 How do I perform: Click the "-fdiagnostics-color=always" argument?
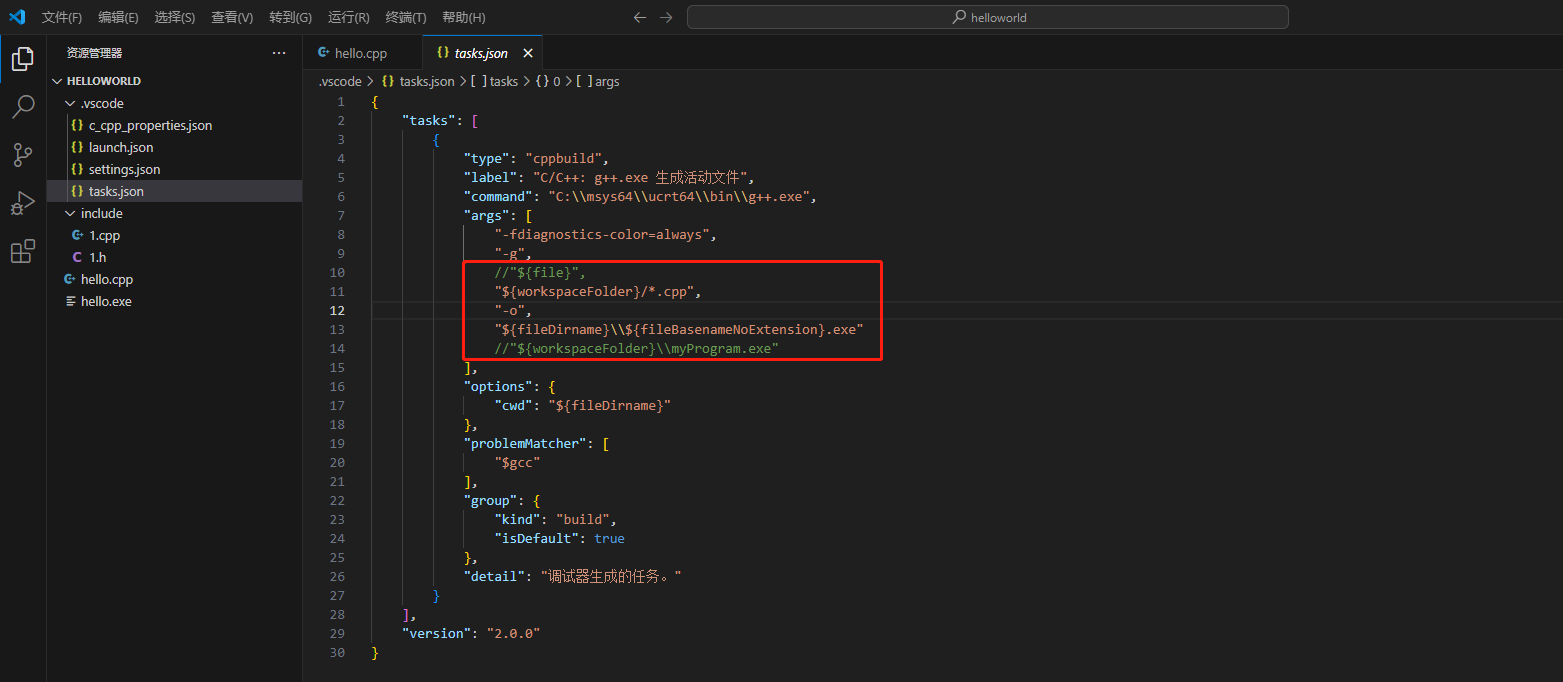pos(602,234)
